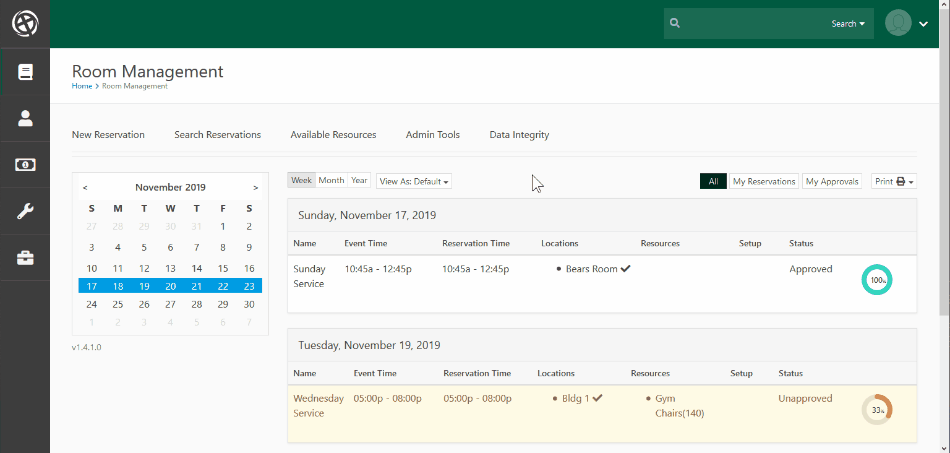This screenshot has width=950, height=453.
Task: Open the View As: Default dropdown
Action: point(414,181)
